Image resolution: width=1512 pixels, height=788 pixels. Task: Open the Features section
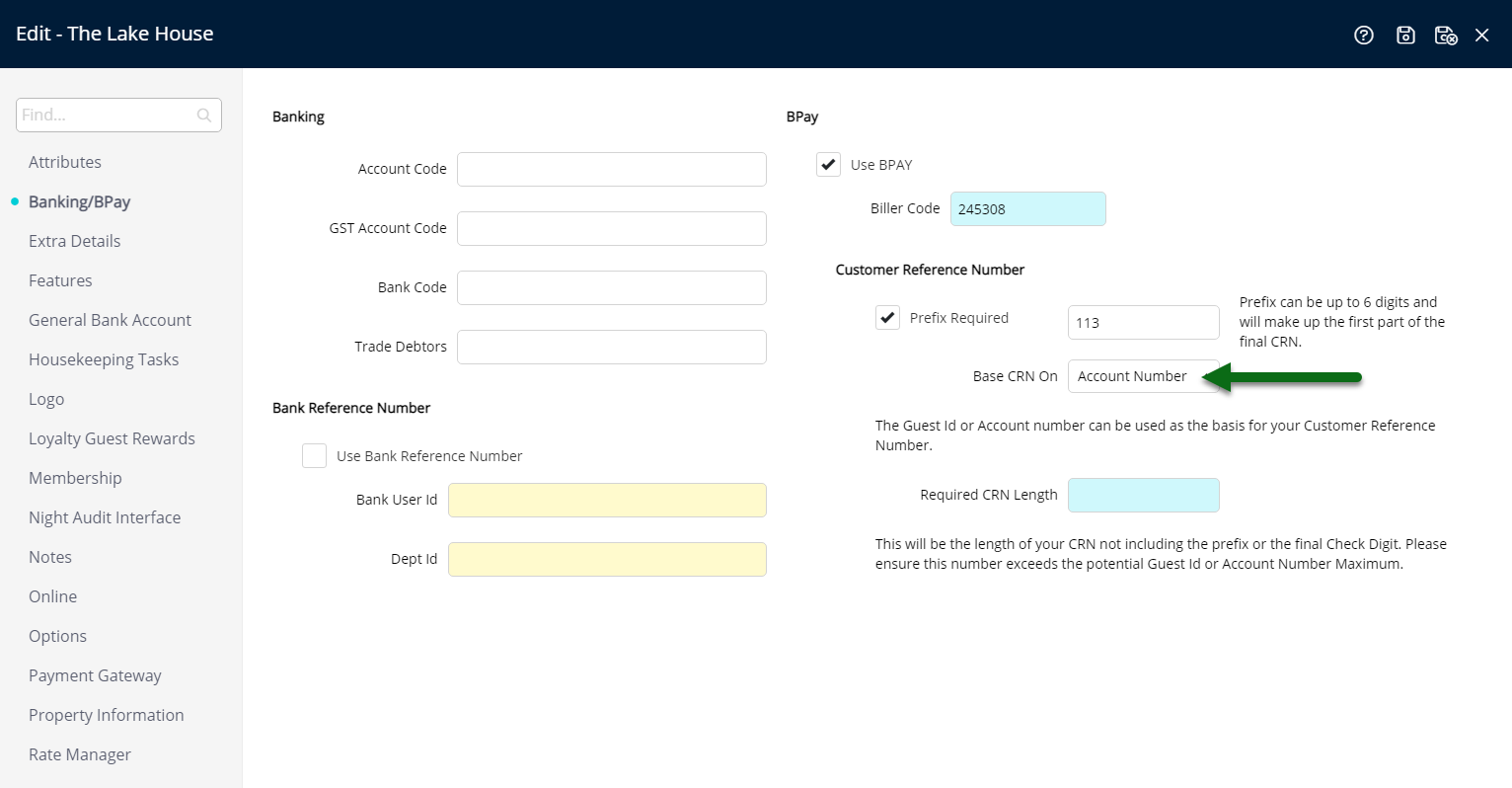click(x=60, y=280)
